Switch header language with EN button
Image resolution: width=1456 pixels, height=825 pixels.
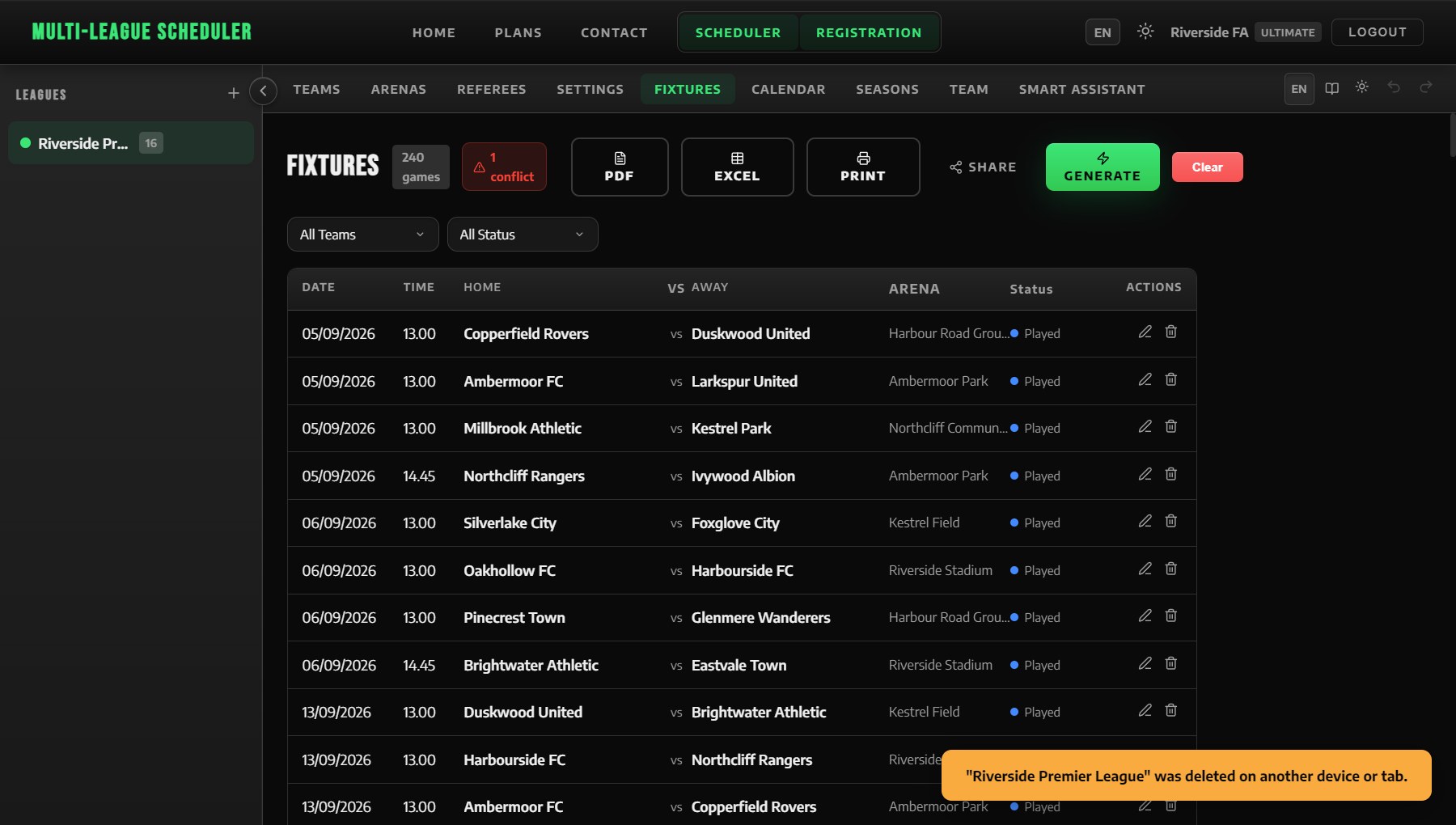(x=1103, y=32)
